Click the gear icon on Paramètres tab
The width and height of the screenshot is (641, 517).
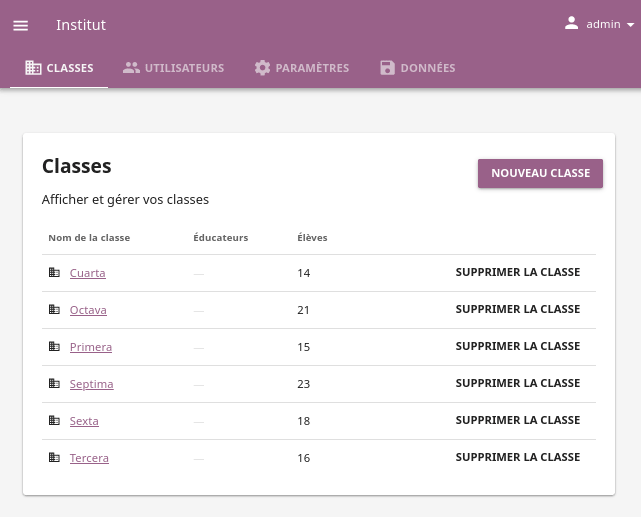click(x=262, y=67)
